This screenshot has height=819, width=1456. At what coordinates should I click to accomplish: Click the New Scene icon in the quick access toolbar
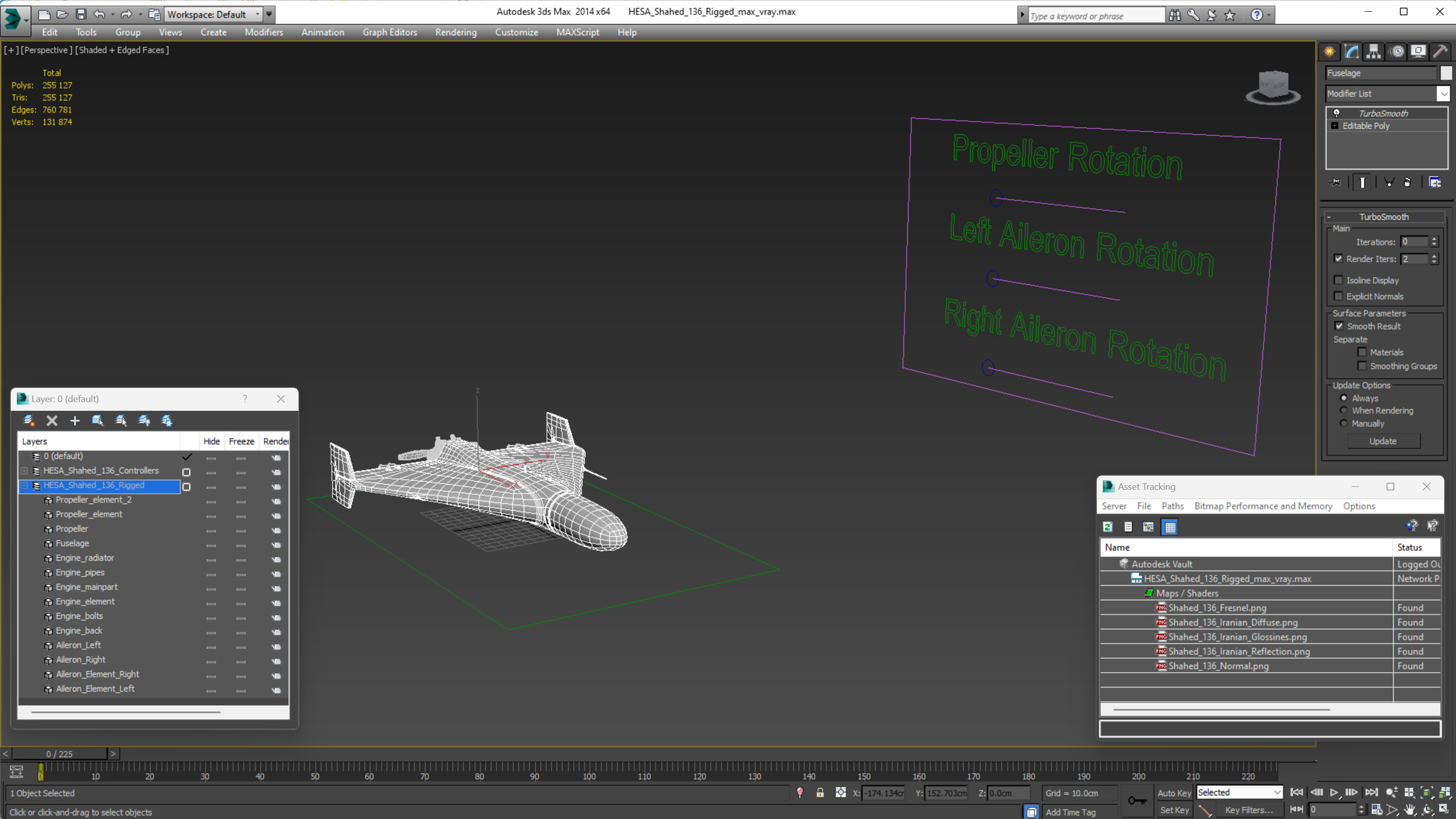coord(44,14)
